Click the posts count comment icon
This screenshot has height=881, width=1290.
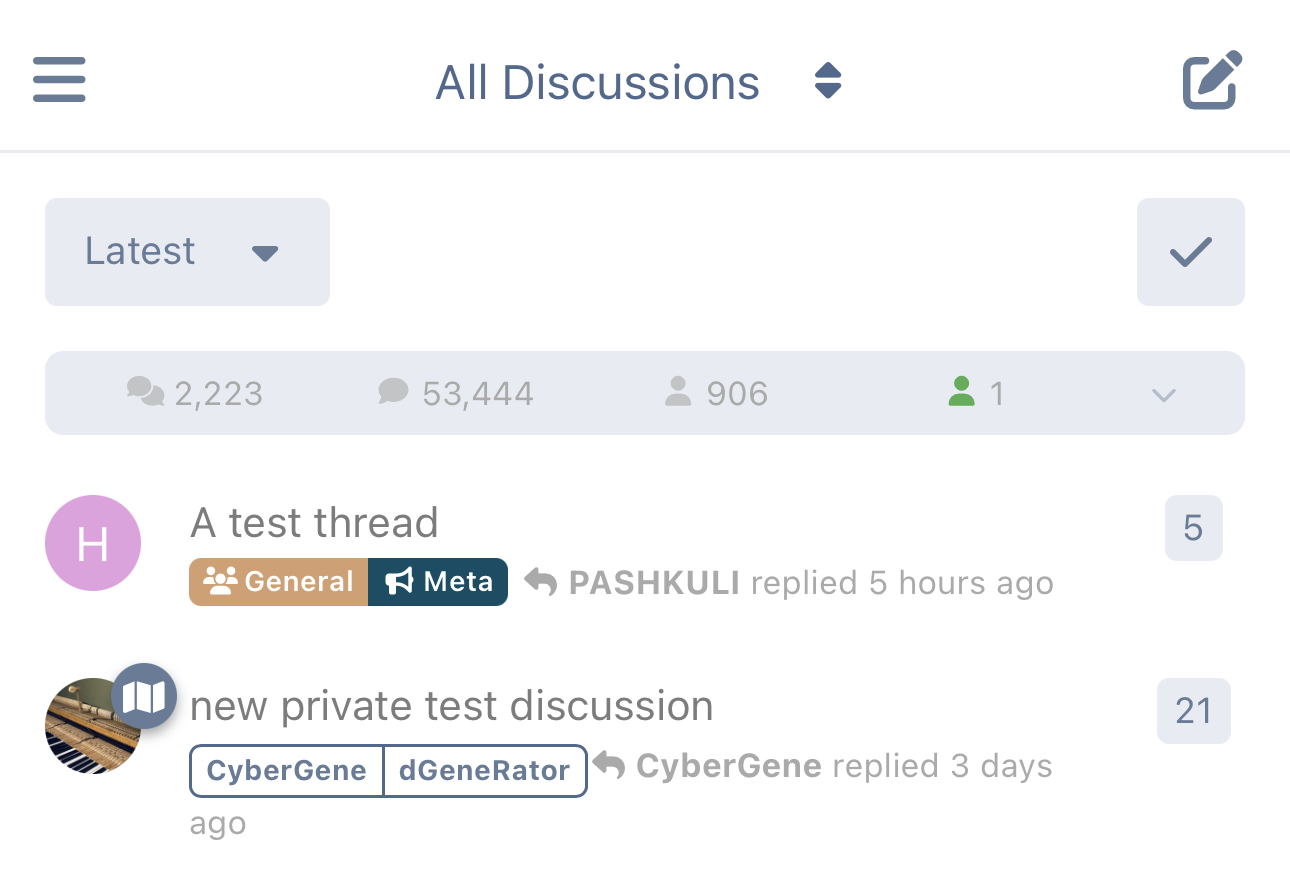click(x=392, y=392)
